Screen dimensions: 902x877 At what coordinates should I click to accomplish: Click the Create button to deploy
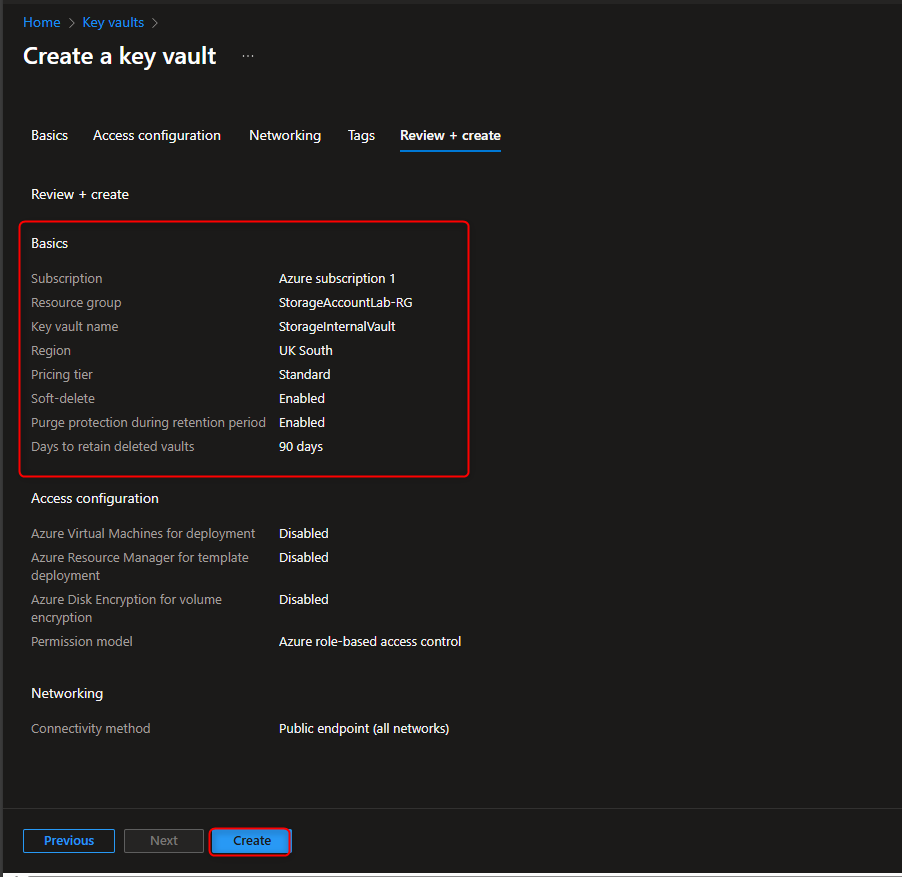250,840
